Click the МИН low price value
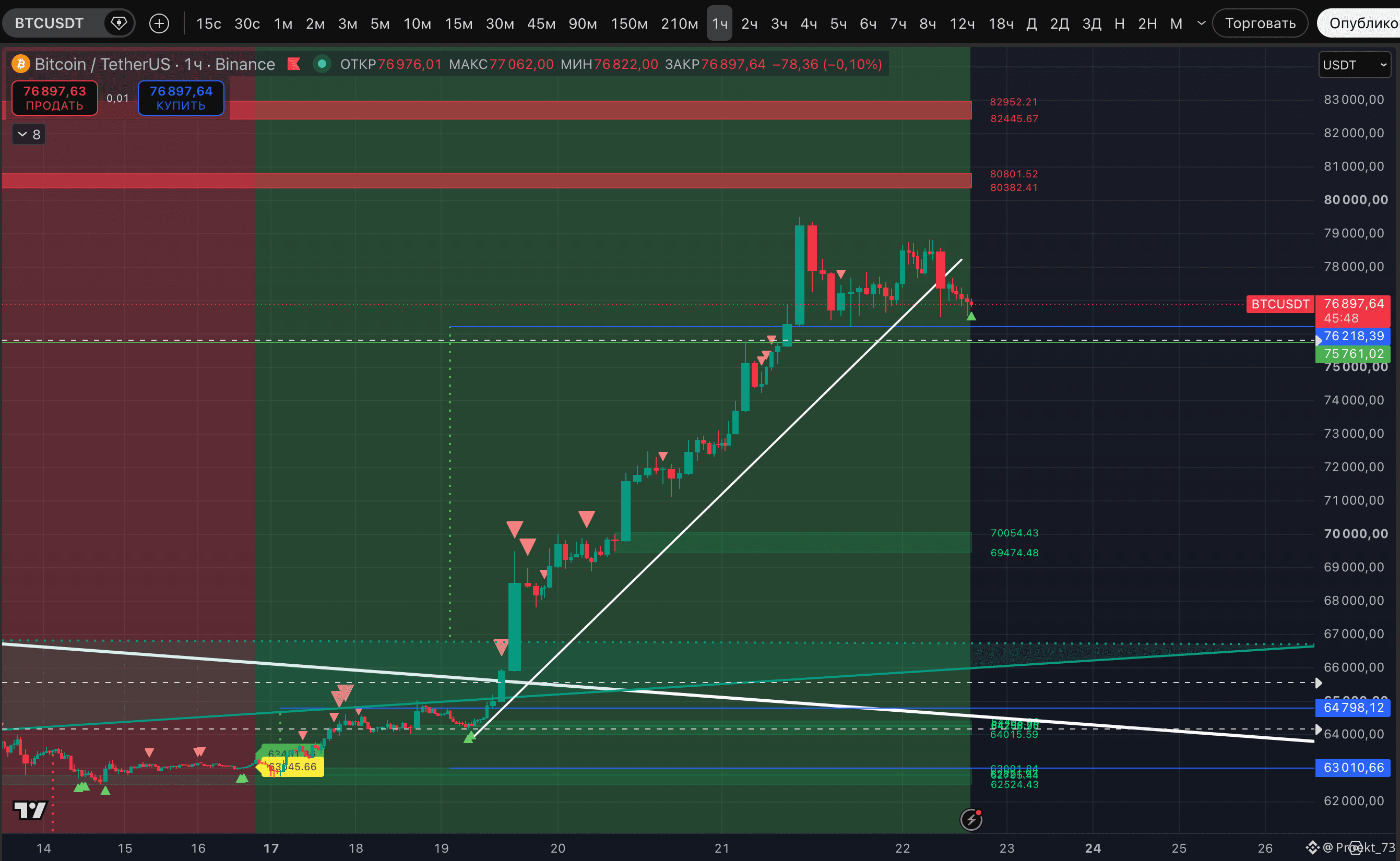This screenshot has width=1400, height=861. click(x=626, y=64)
